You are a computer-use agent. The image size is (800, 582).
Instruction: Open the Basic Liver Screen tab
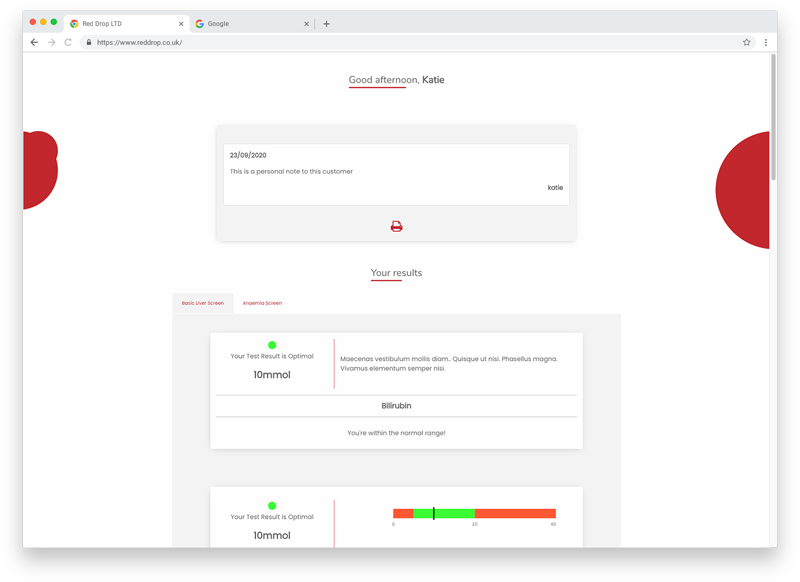[x=203, y=303]
